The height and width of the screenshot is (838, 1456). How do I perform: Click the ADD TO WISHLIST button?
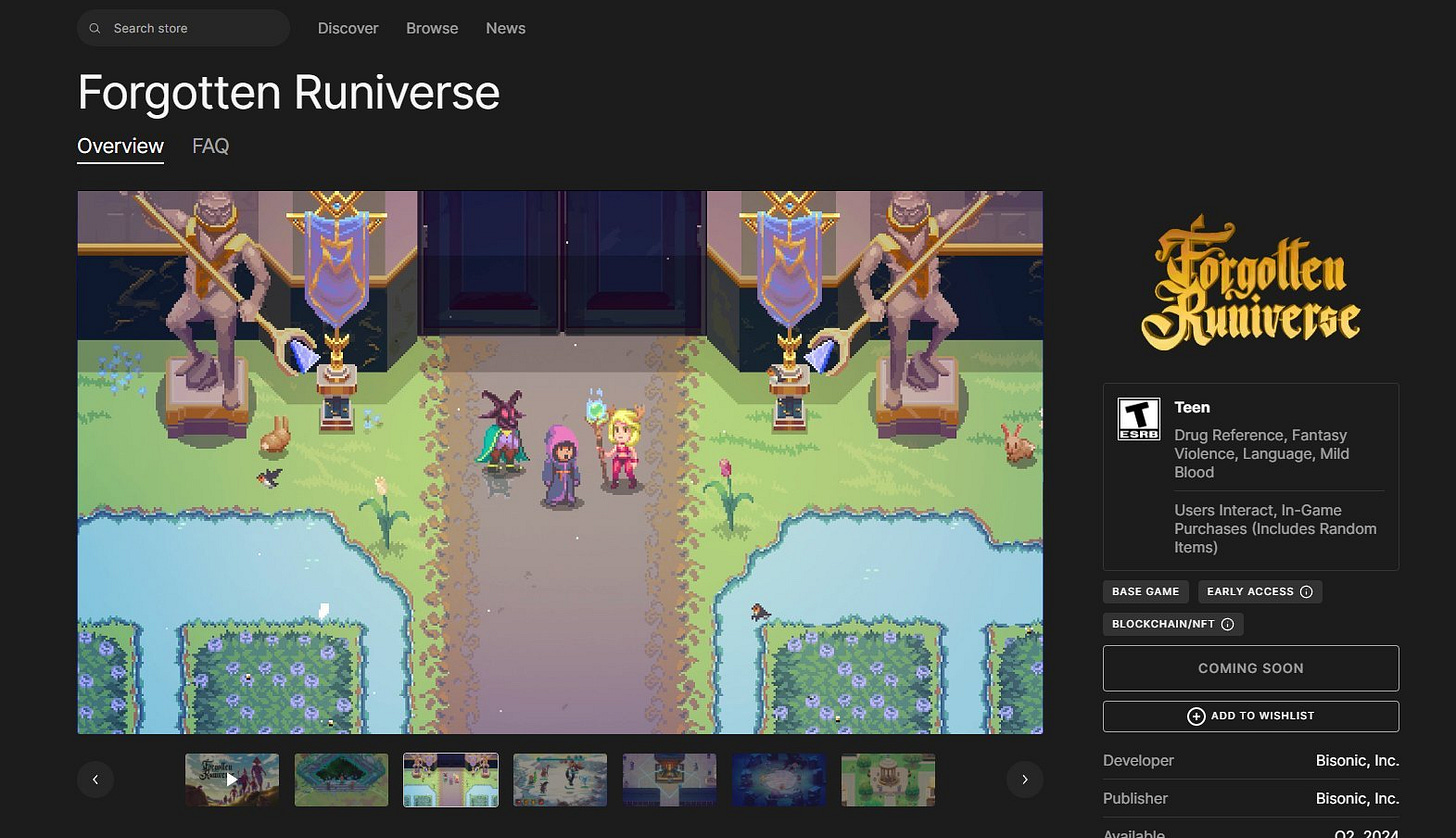coord(1251,716)
